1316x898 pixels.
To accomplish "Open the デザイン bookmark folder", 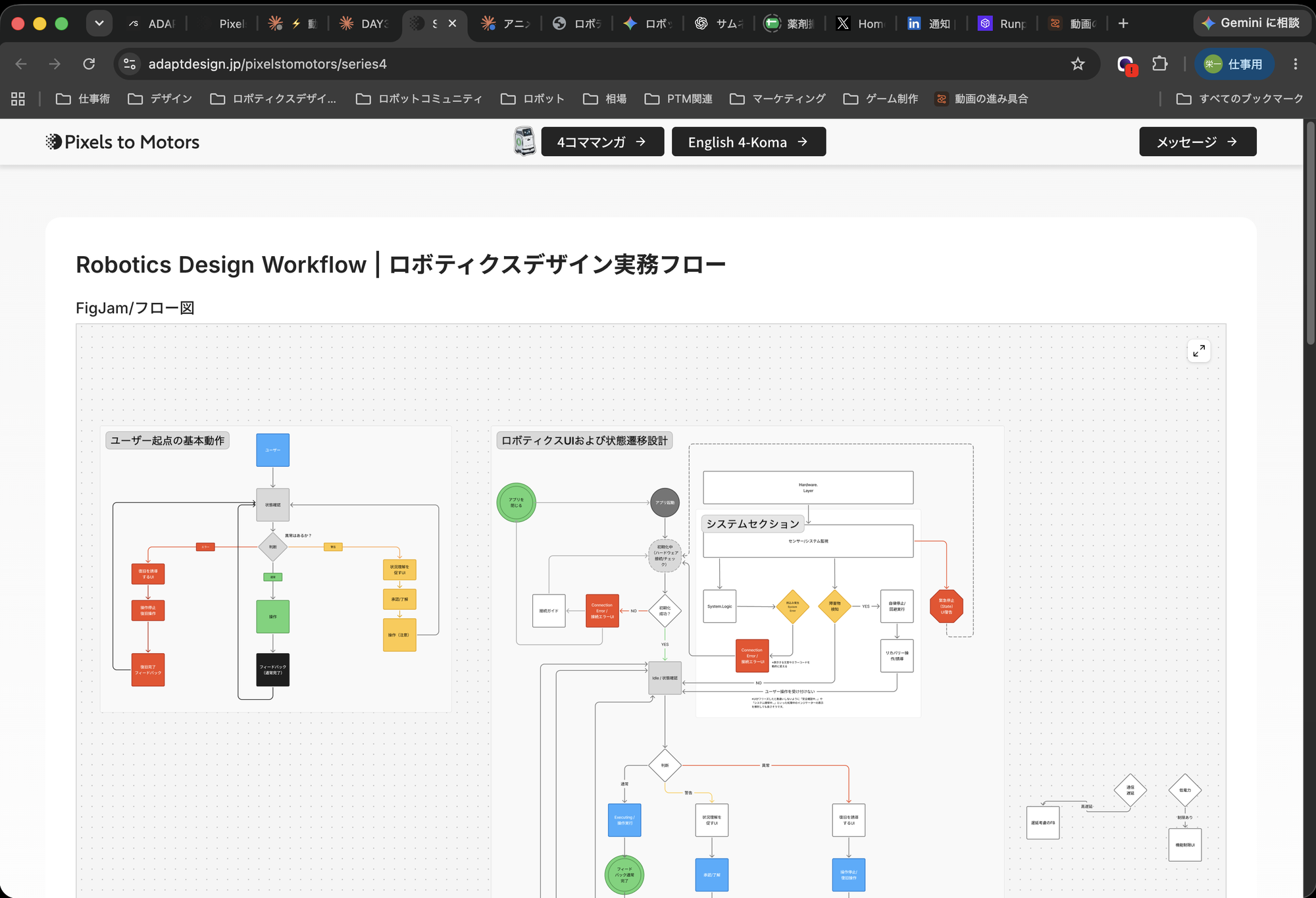I will [x=160, y=99].
